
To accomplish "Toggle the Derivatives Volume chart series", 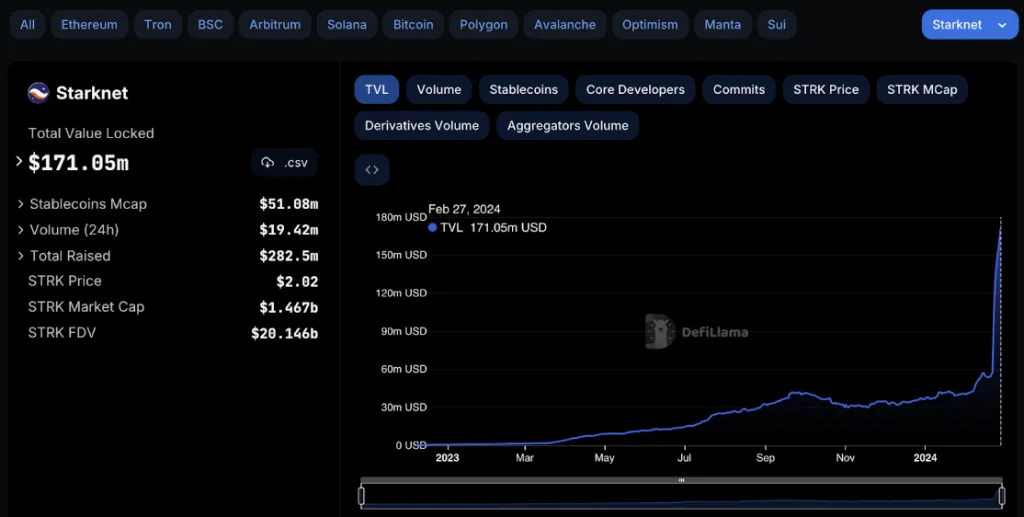I will (x=422, y=125).
